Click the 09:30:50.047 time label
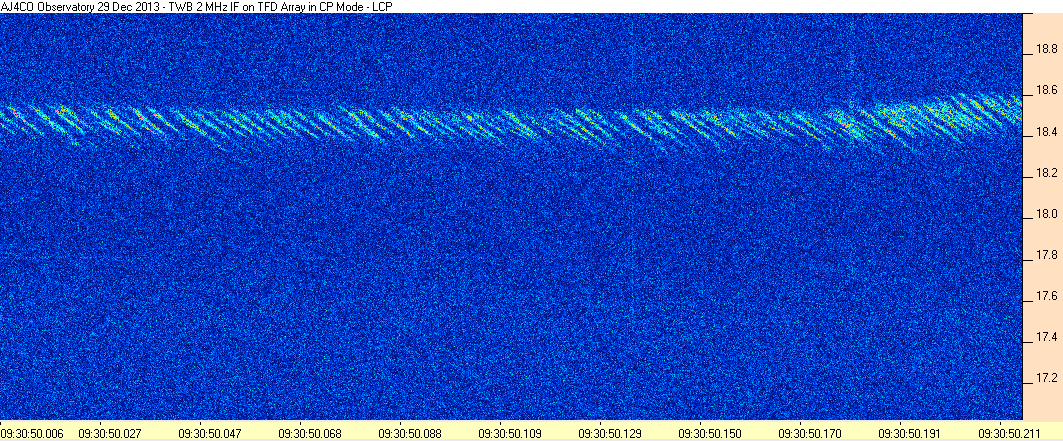Screen dimensions: 1063x441 pyautogui.click(x=208, y=433)
